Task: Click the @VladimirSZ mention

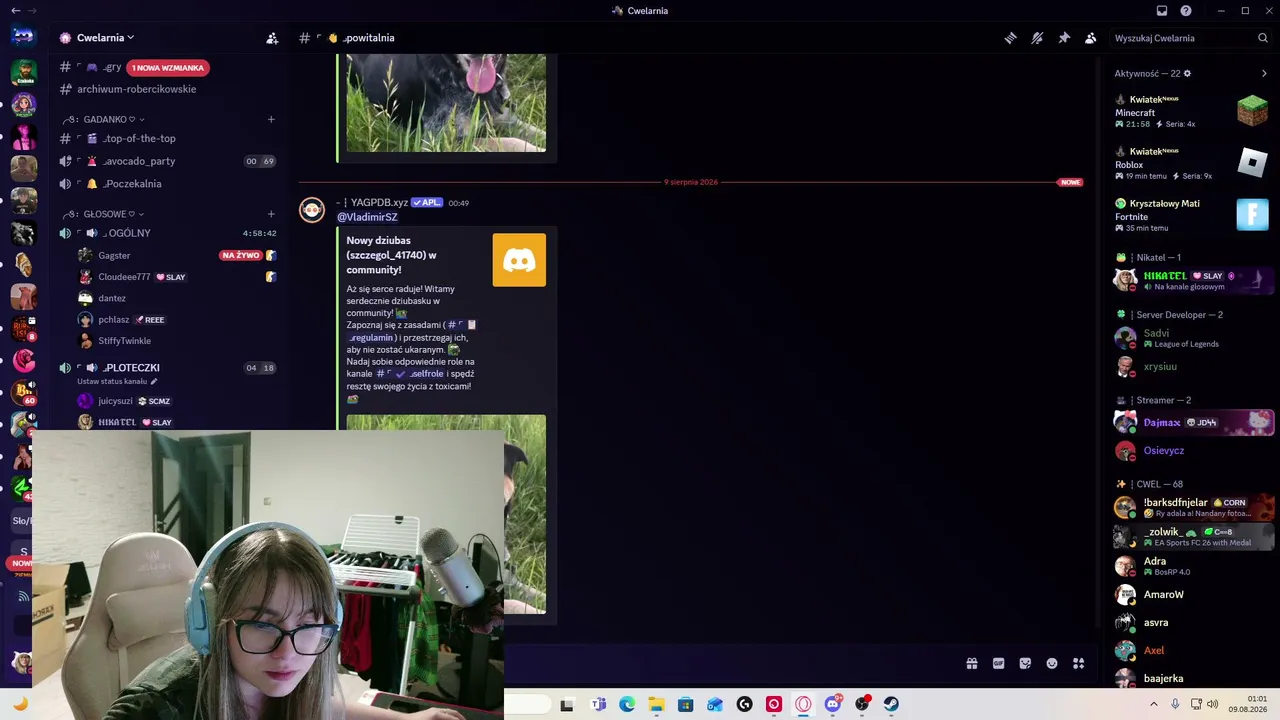Action: click(x=367, y=217)
